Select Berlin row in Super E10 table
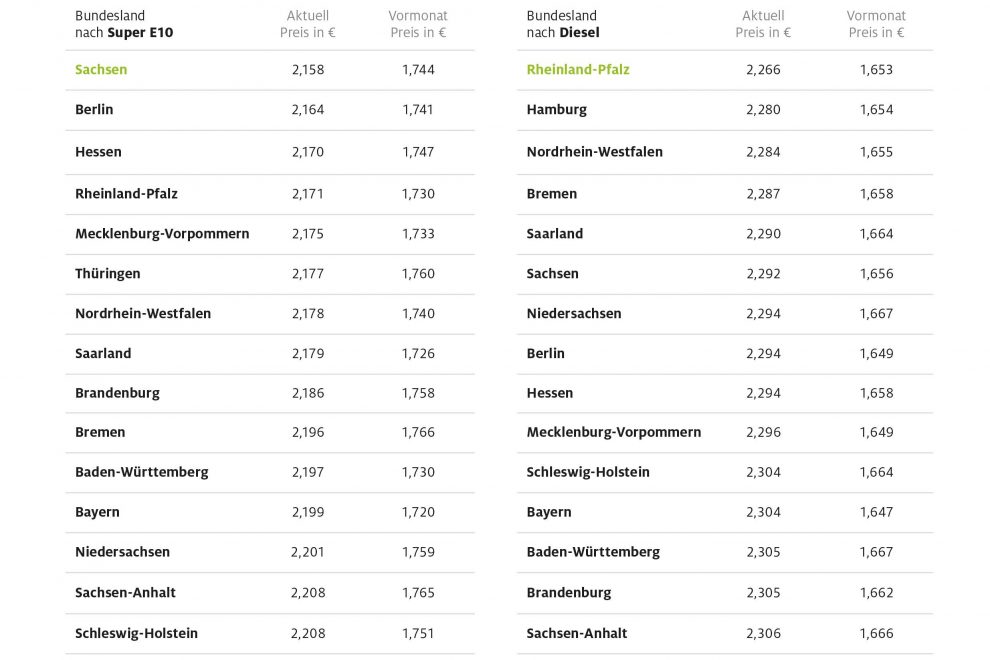The image size is (990, 660). coord(94,110)
